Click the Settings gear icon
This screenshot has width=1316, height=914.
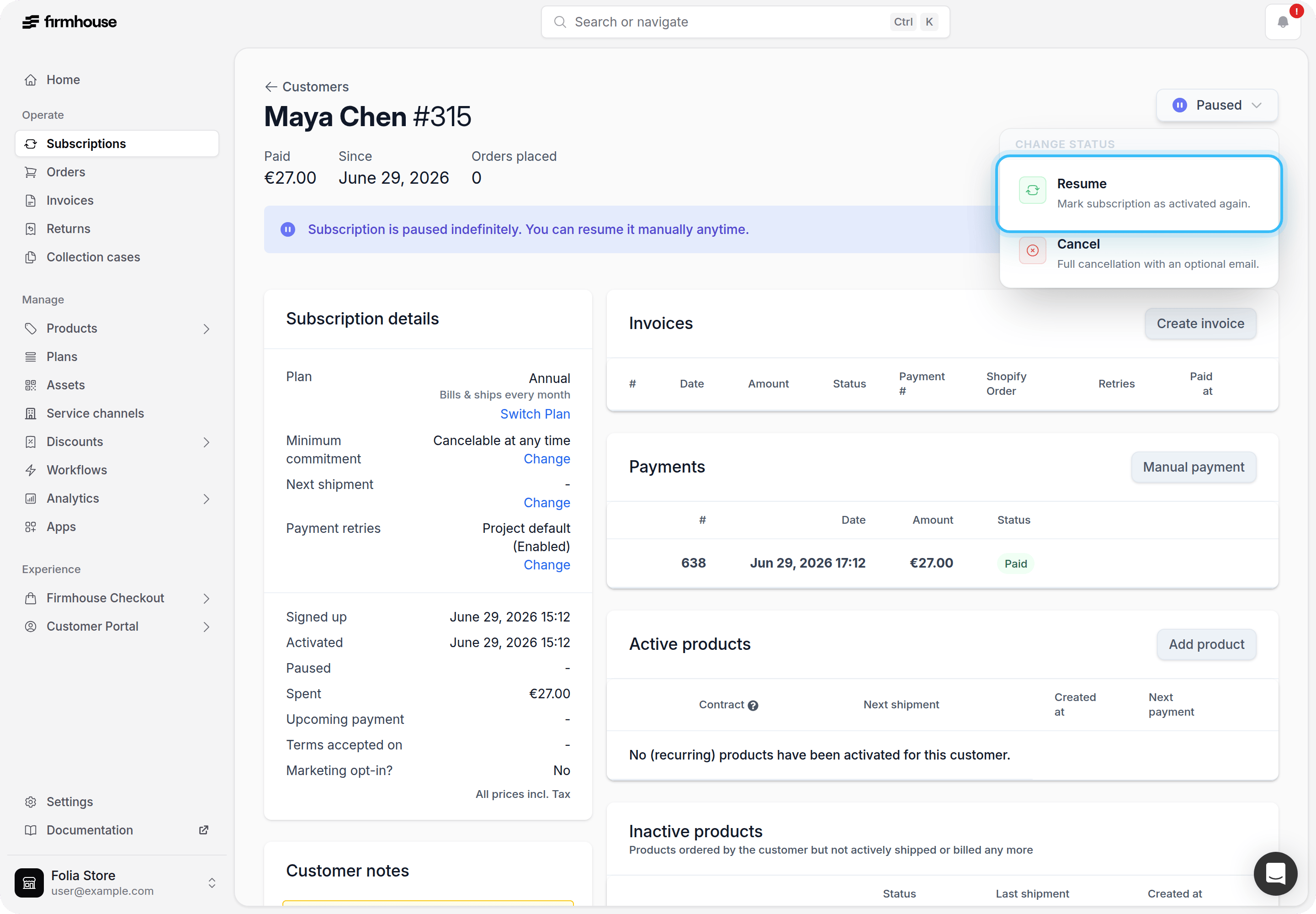31,802
